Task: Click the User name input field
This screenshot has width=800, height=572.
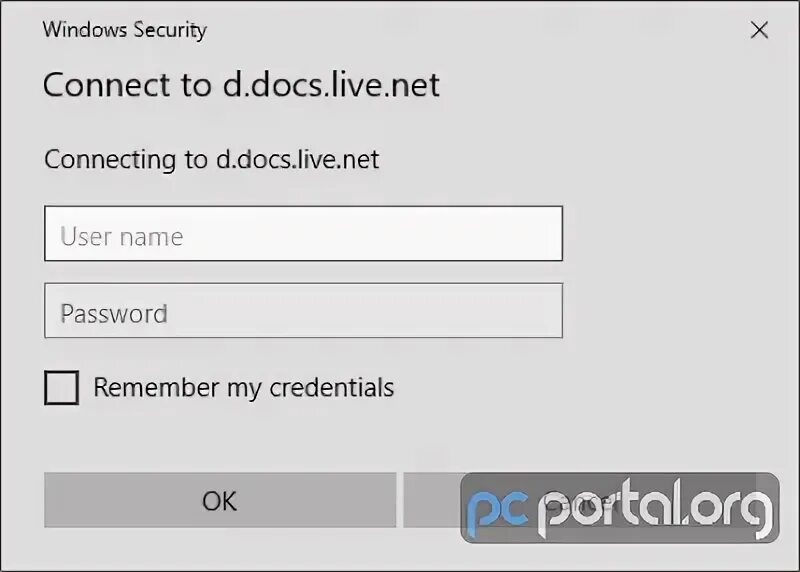Action: pyautogui.click(x=304, y=234)
